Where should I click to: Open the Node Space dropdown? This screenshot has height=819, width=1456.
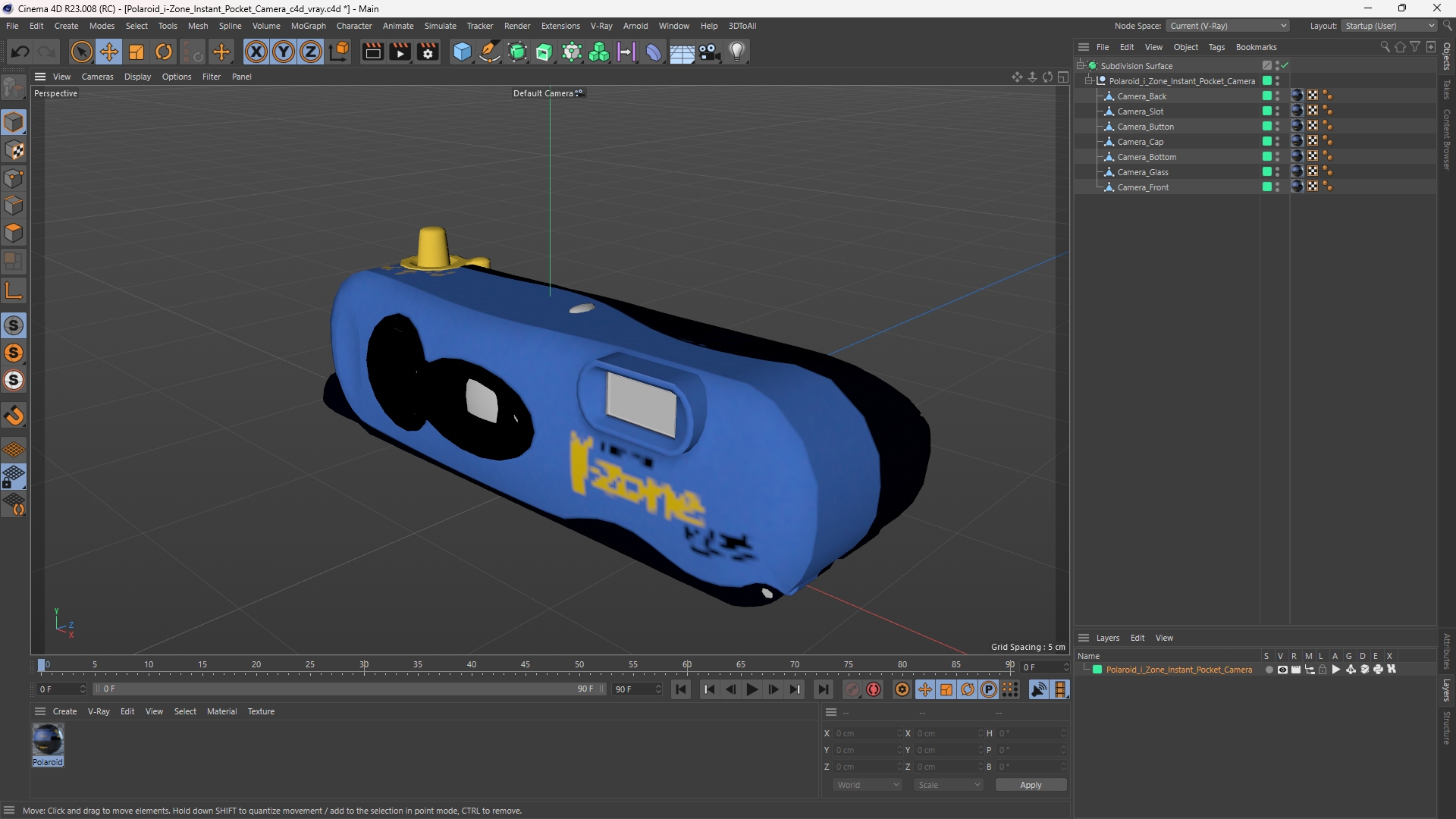click(1227, 26)
